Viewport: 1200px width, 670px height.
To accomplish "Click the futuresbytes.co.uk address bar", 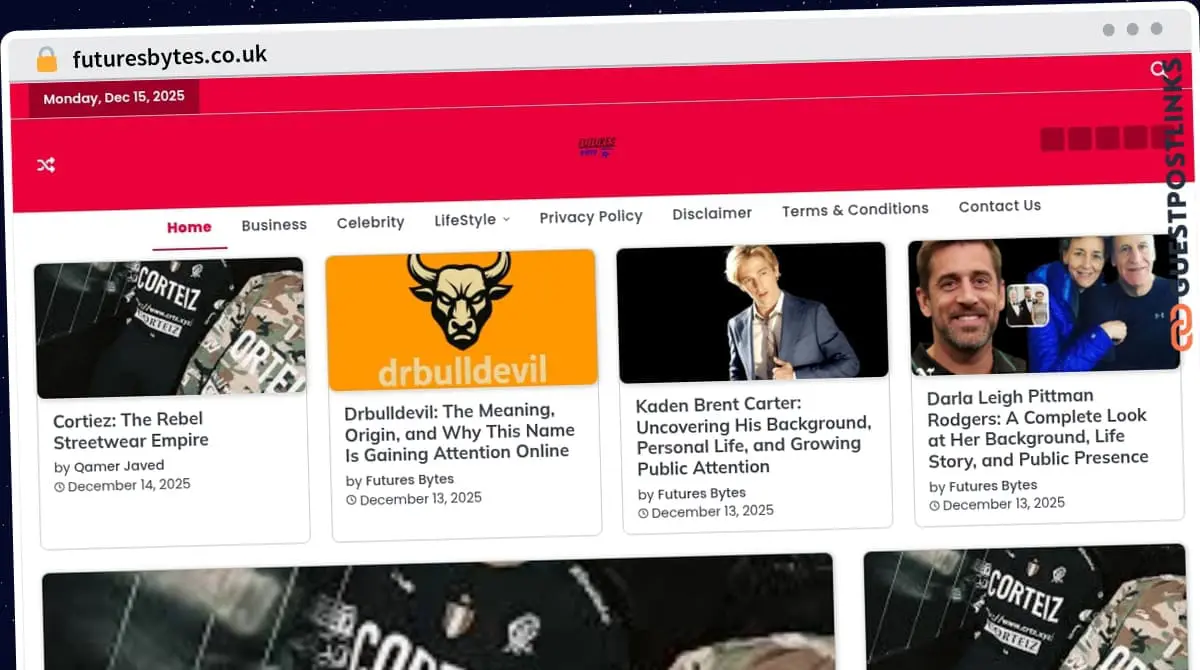I will pos(170,57).
